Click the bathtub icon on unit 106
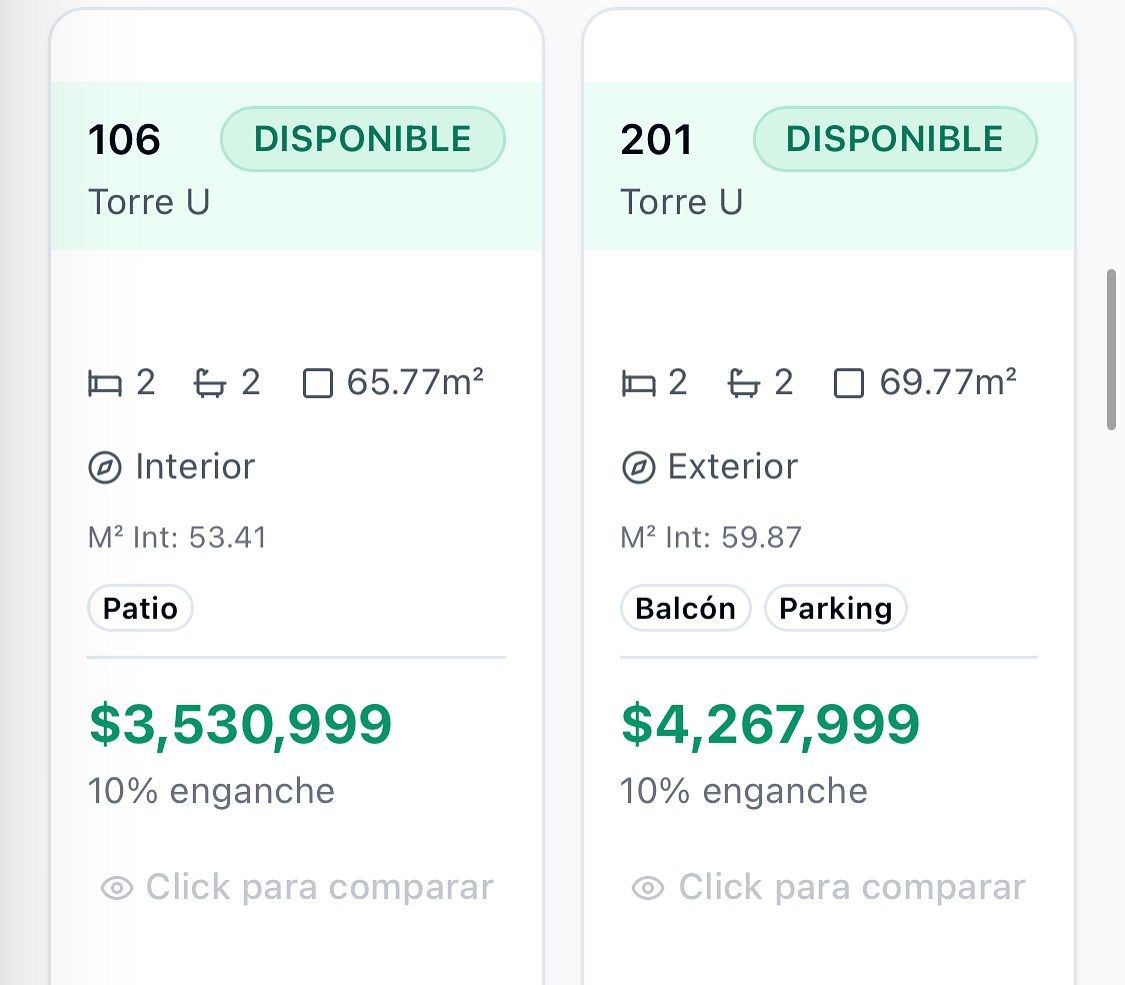Screen dimensions: 1125x985 point(210,383)
